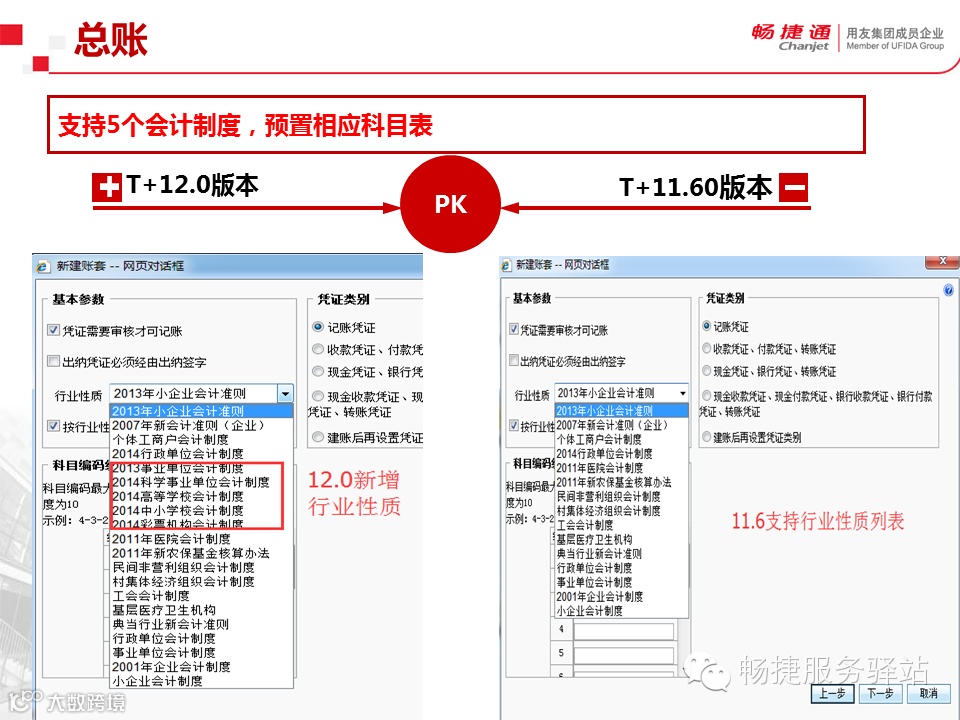Select 收款凭证、付款凭证、转账凭证 radio in right dialog
Viewport: 960px width, 720px height.
pyautogui.click(x=707, y=348)
